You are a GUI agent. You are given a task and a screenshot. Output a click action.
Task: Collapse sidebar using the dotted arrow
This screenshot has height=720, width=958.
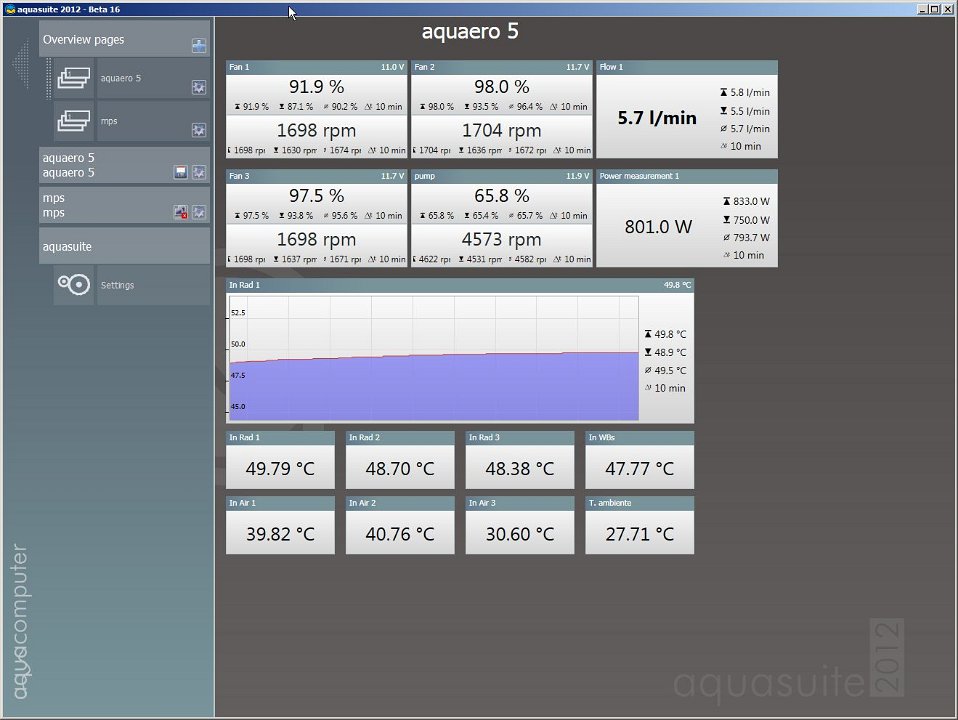21,64
